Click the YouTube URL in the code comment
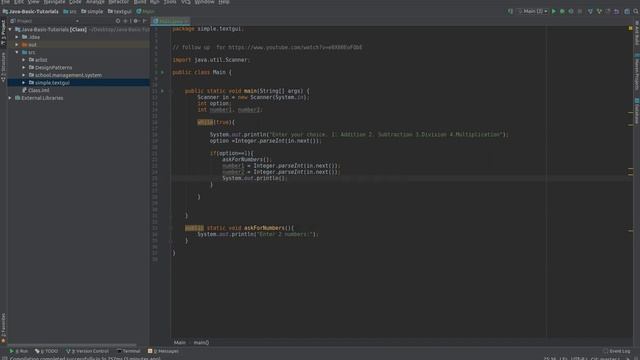Viewport: 640px width, 360px height. pyautogui.click(x=295, y=47)
